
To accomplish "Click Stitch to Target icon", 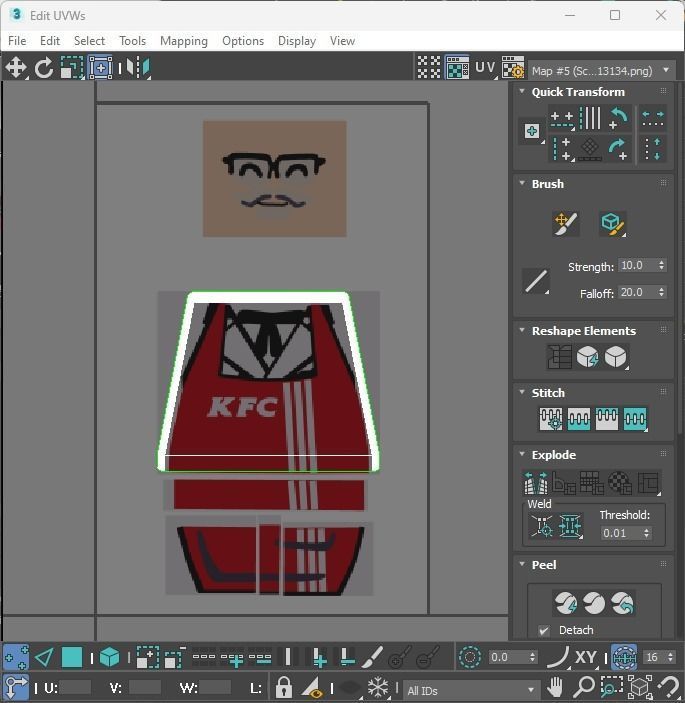I will (551, 419).
